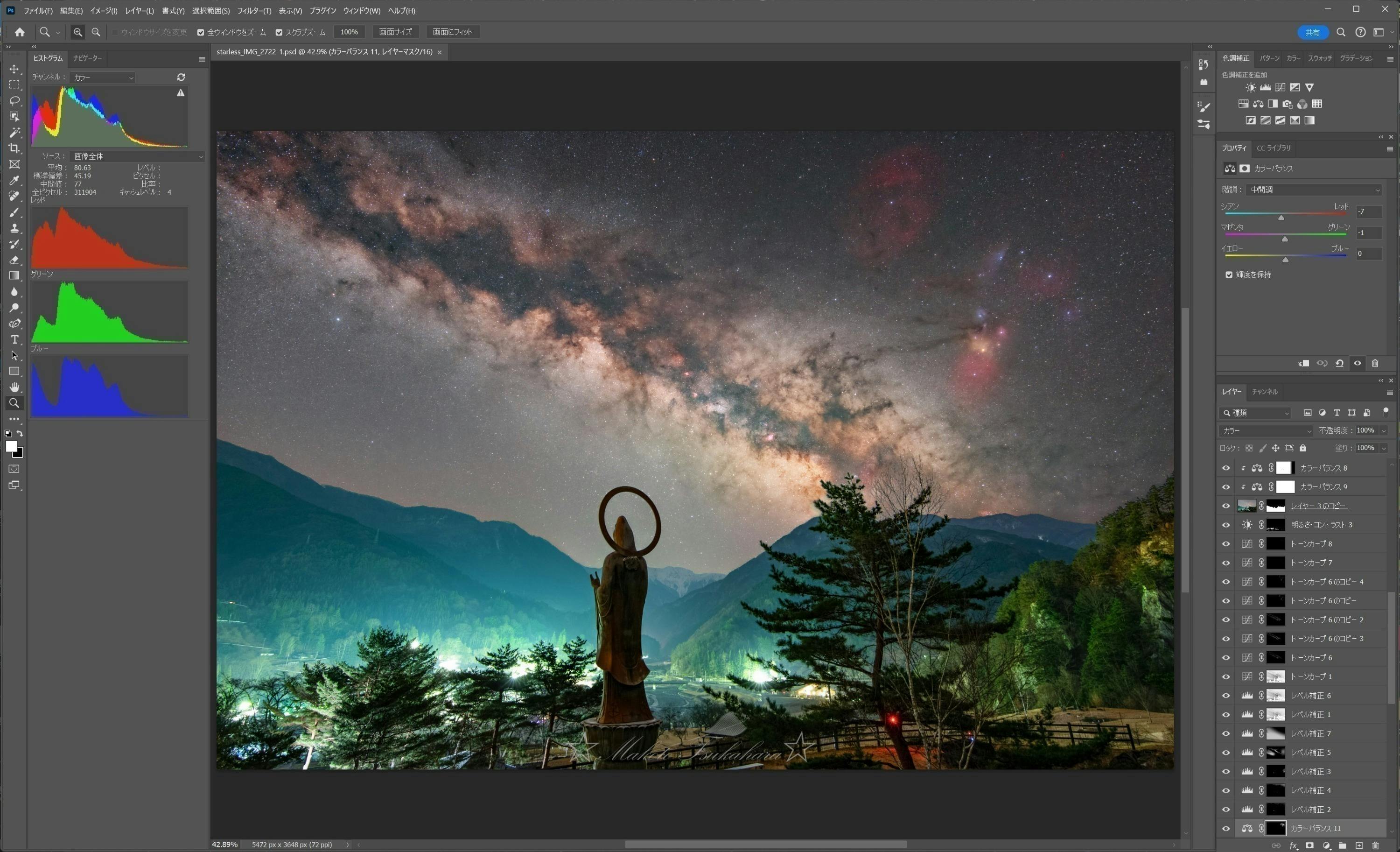The height and width of the screenshot is (852, 1400).
Task: Hide the トーンカーブ 8 layer
Action: [1225, 544]
